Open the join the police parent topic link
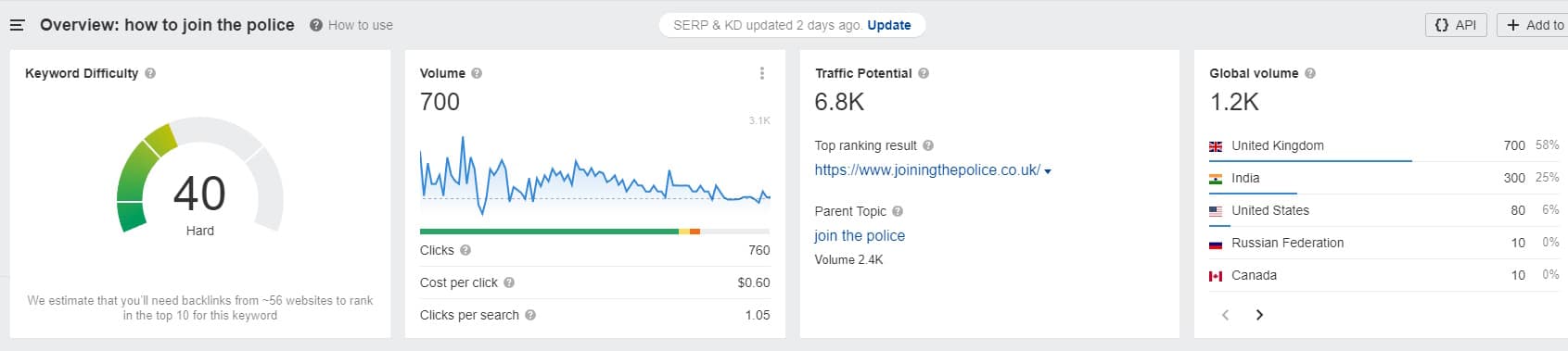Screen dimensions: 1568x351 [860, 236]
